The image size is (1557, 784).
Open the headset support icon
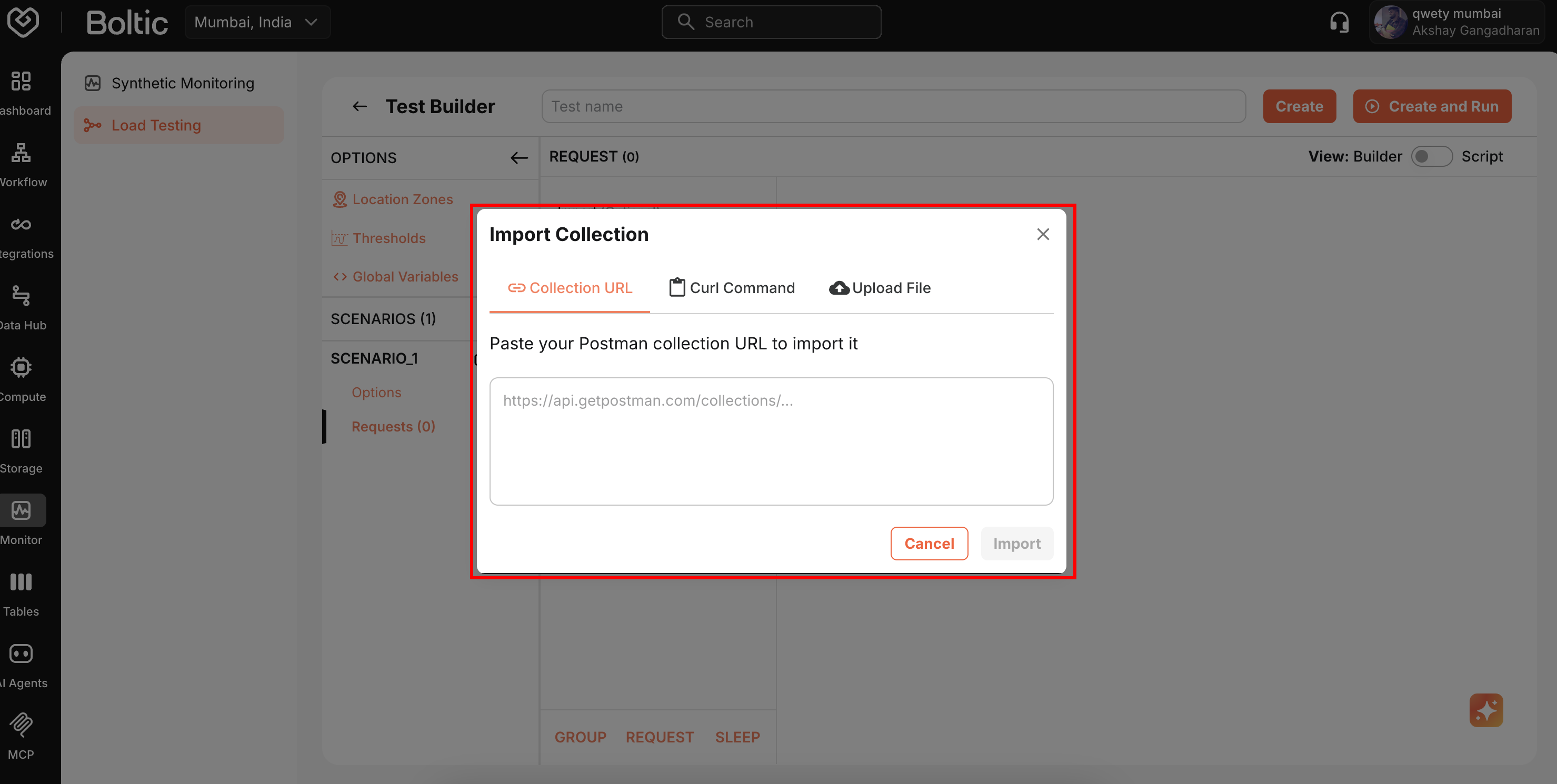(1340, 22)
